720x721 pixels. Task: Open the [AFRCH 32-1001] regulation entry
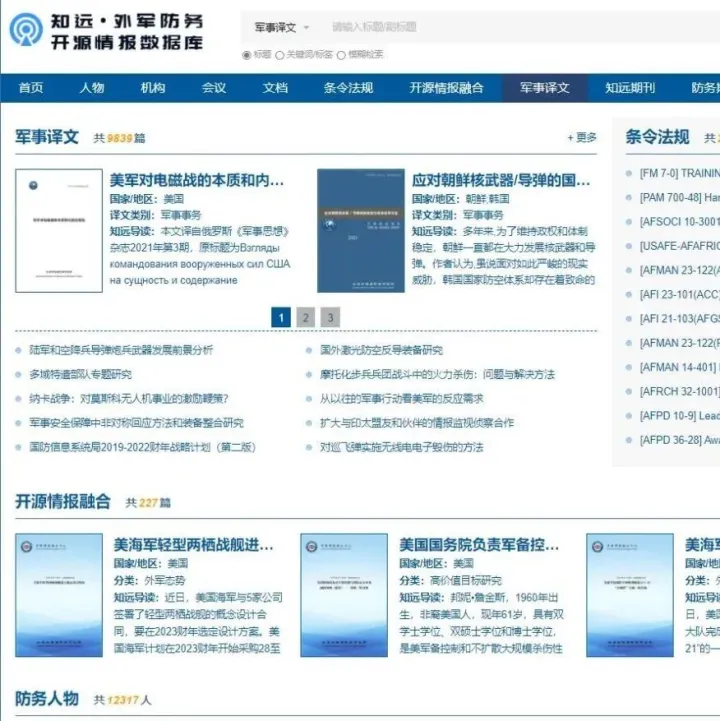pyautogui.click(x=680, y=391)
